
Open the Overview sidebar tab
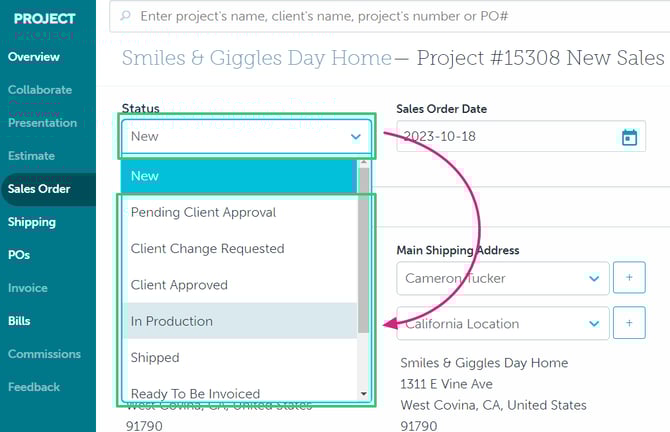pyautogui.click(x=34, y=57)
